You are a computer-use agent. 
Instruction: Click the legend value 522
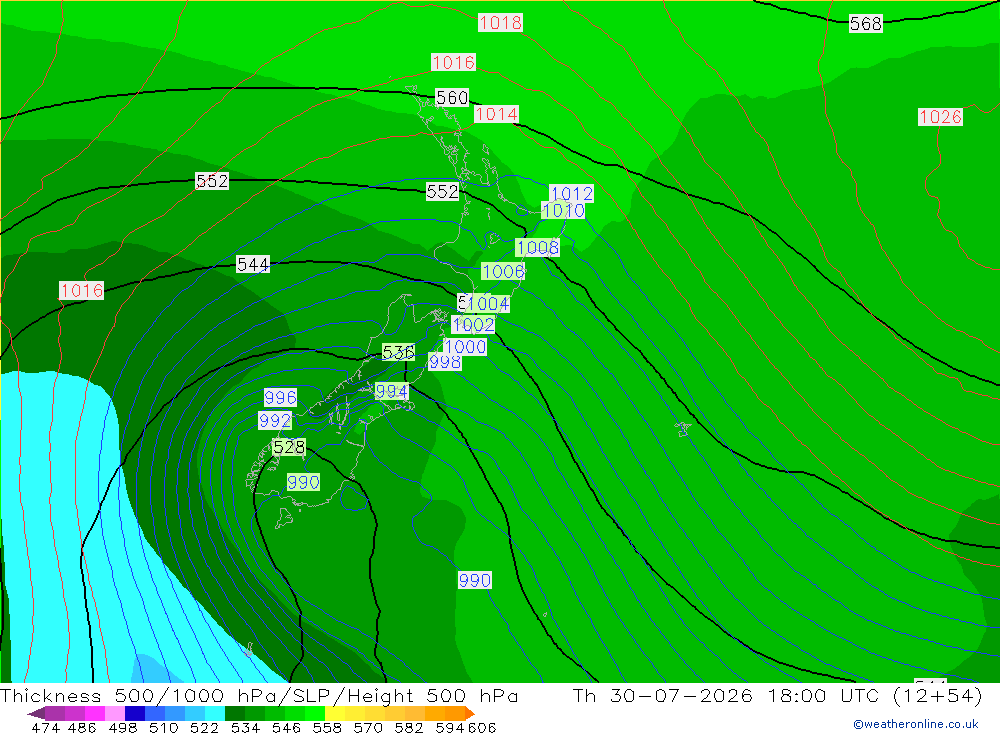point(205,727)
